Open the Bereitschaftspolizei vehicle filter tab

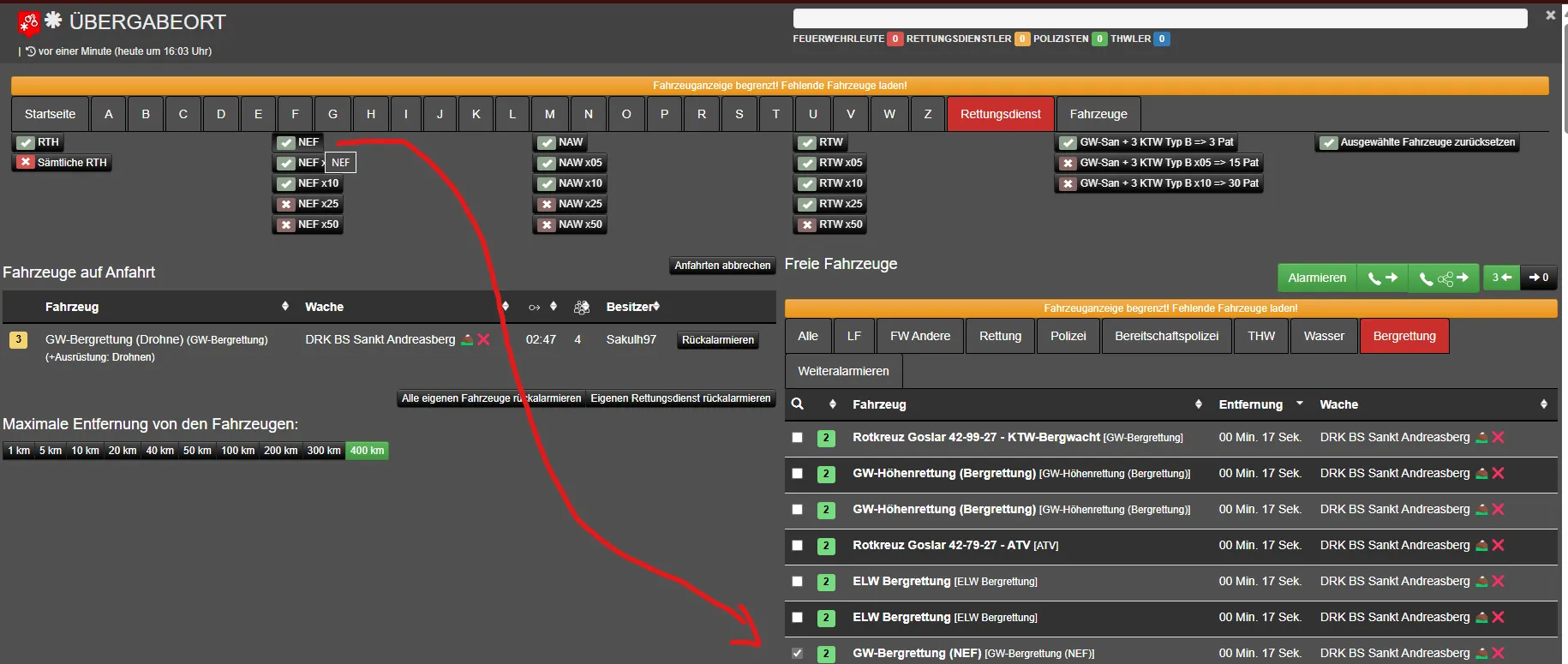tap(1166, 336)
